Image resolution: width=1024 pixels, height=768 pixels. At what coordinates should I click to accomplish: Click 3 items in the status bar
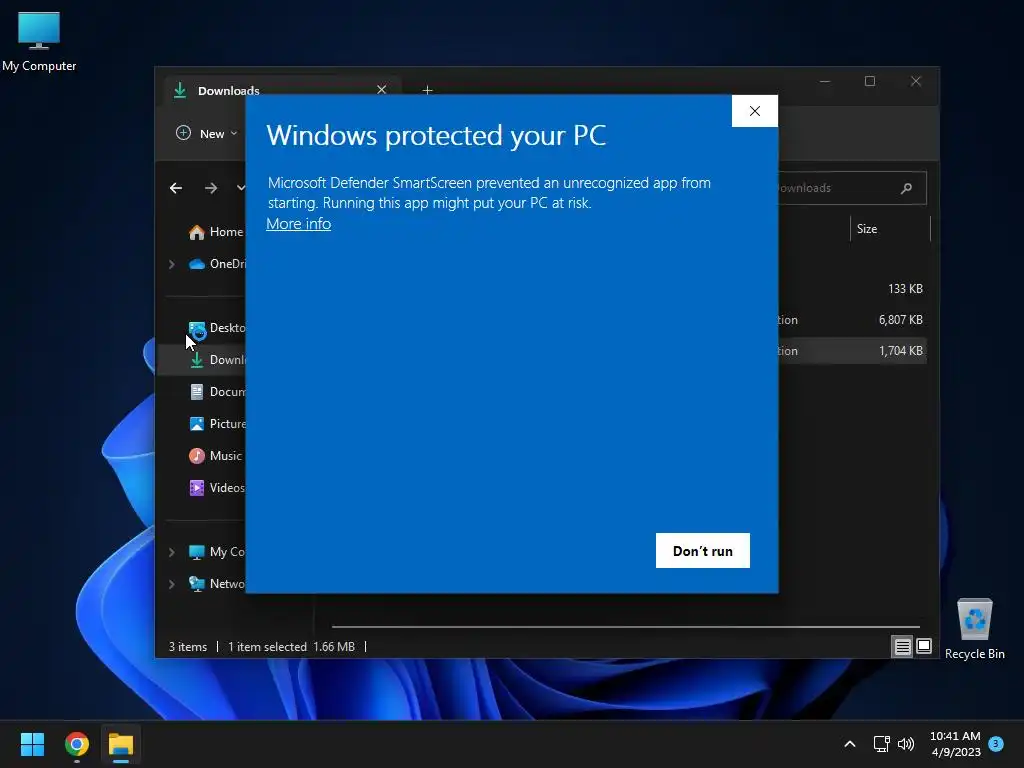(x=188, y=647)
